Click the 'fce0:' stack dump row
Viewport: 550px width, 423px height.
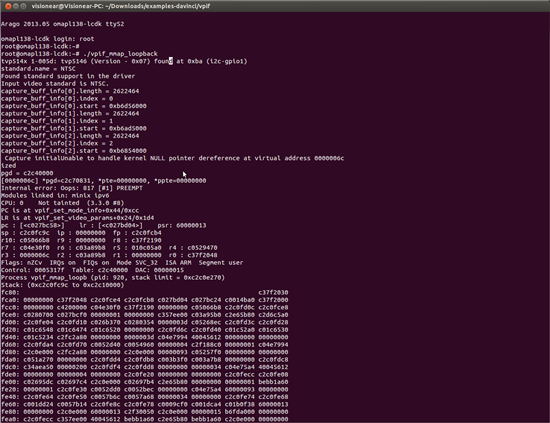145,315
